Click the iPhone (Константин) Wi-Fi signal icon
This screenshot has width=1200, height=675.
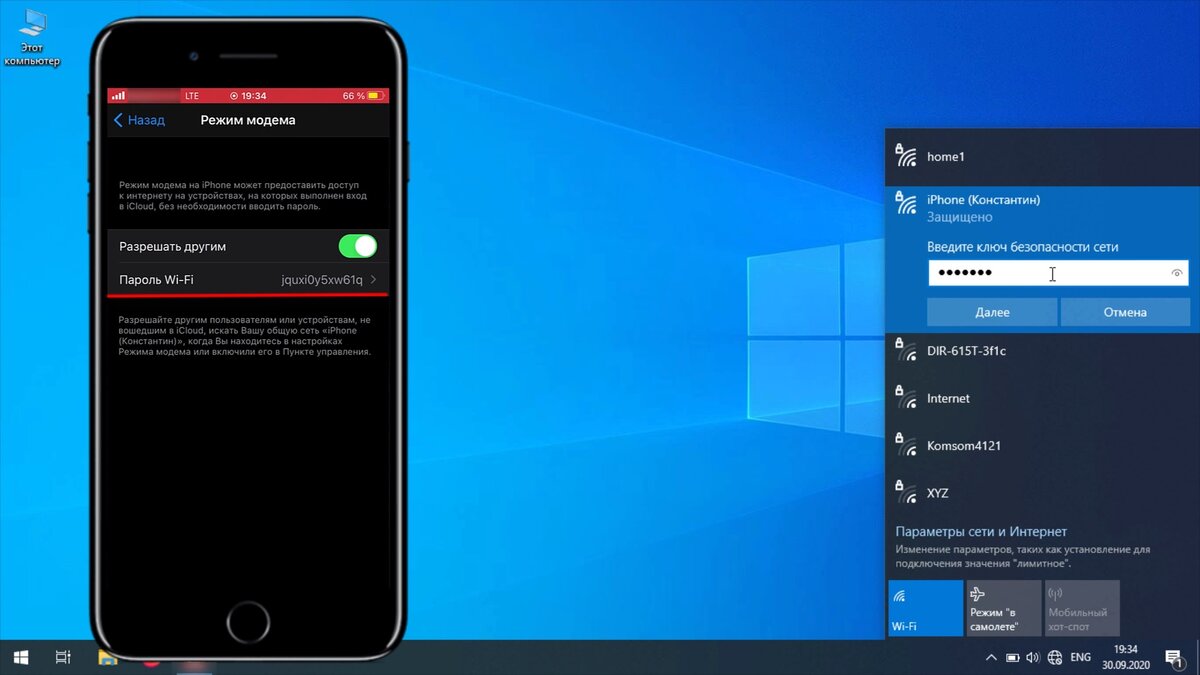click(x=905, y=201)
